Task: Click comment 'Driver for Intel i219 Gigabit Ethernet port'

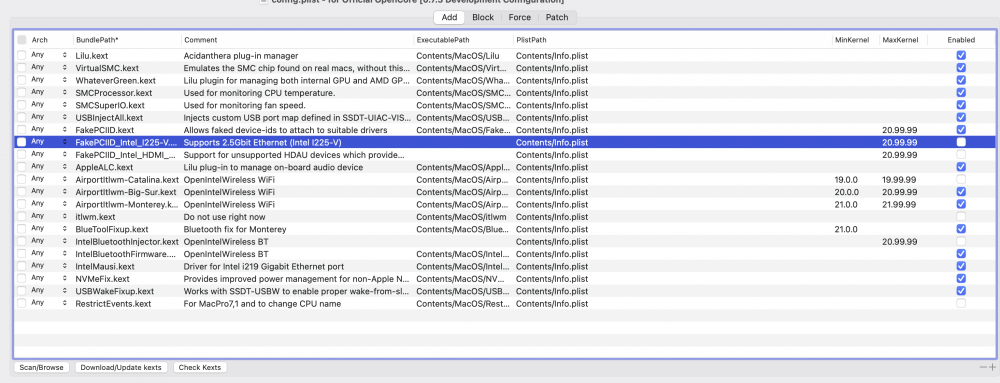Action: [264, 266]
